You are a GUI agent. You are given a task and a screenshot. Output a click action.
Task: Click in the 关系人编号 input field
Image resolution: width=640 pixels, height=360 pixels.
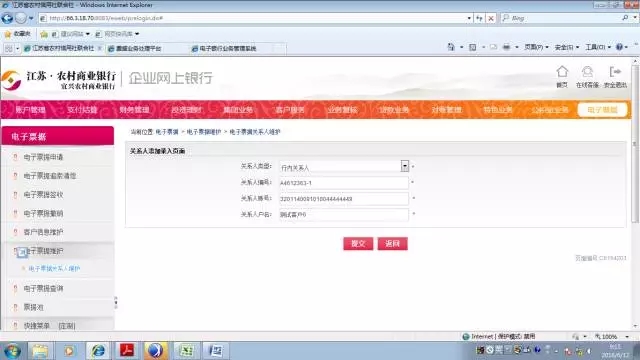coord(343,183)
